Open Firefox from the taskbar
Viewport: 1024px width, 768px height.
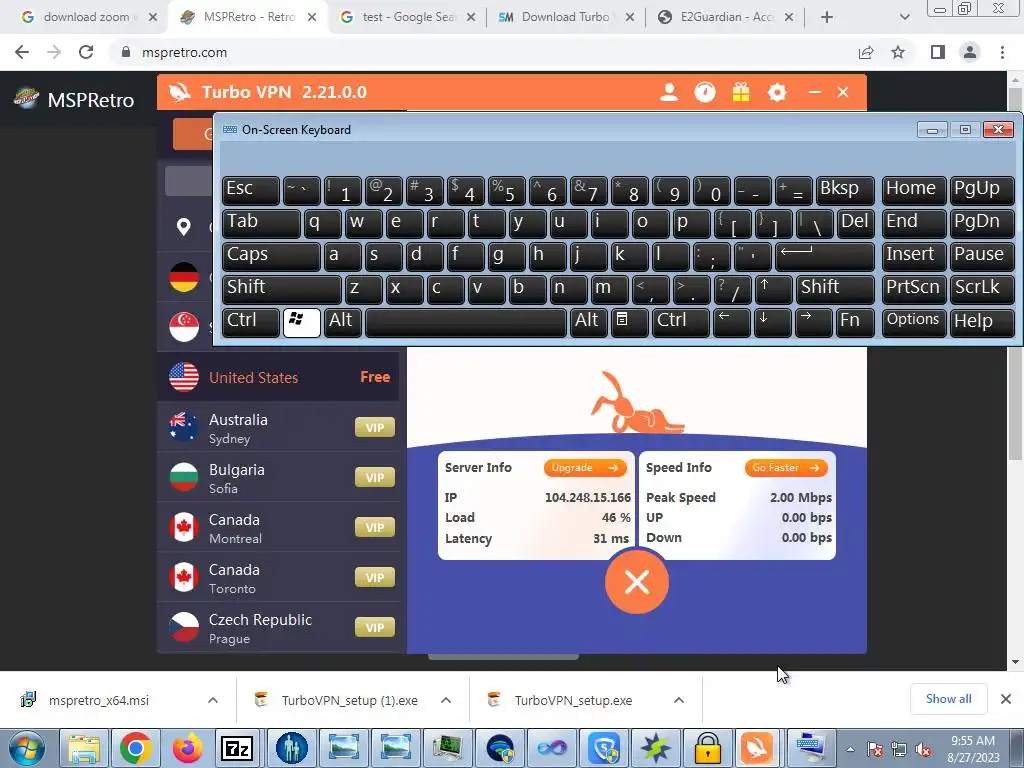(187, 748)
